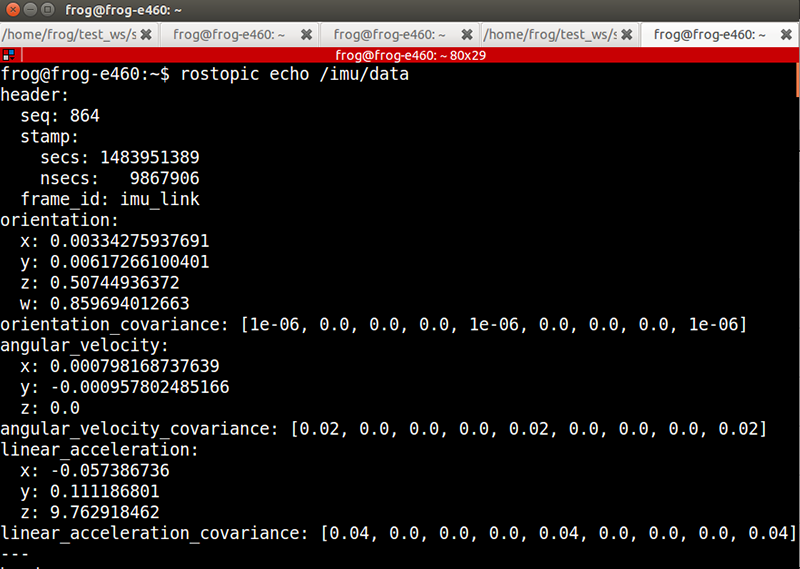Viewport: 800px width, 569px height.
Task: Close the third tab named frog@frog-e460
Action: 466,34
